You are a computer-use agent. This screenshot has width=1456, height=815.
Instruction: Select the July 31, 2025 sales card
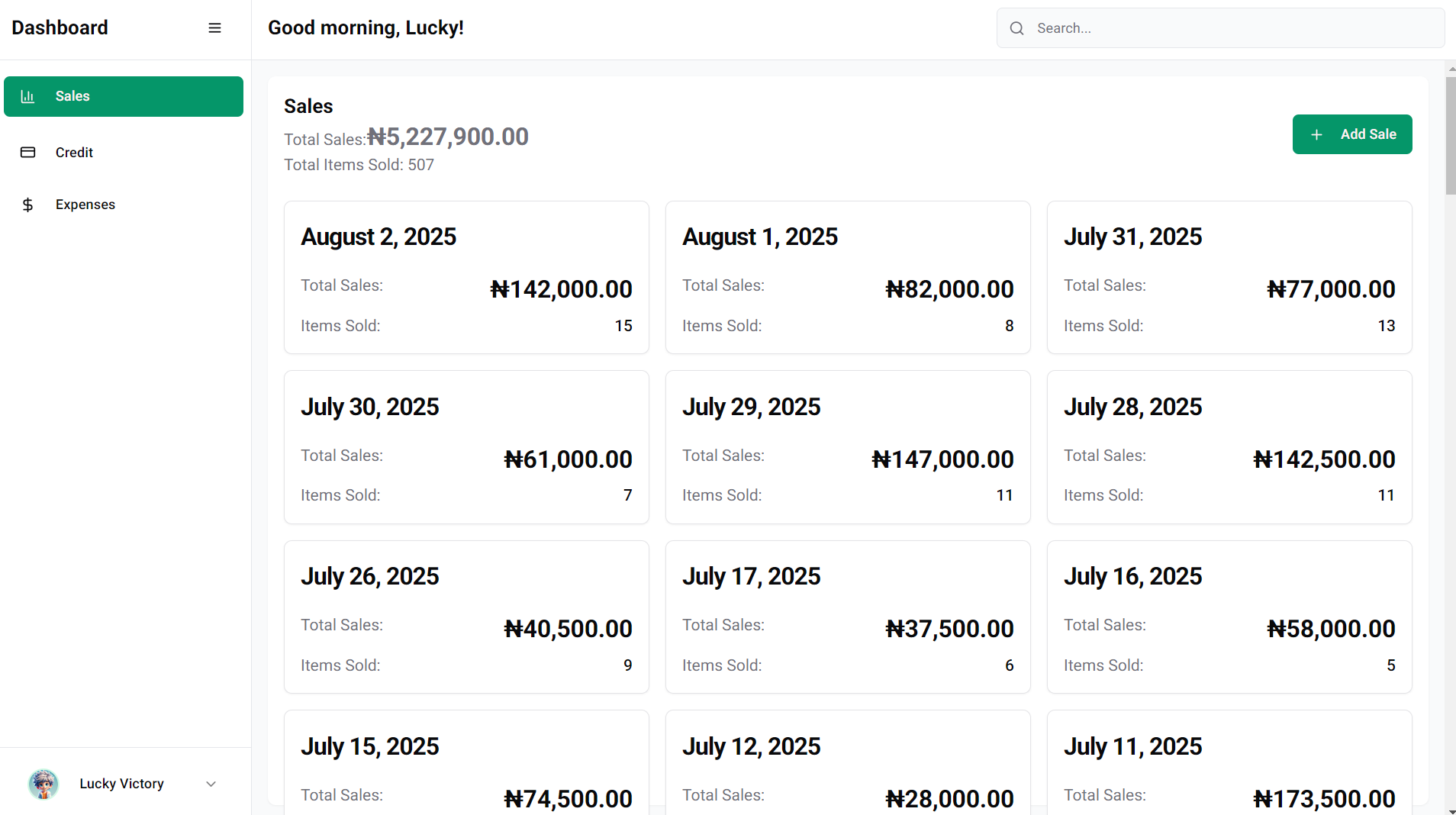1229,277
